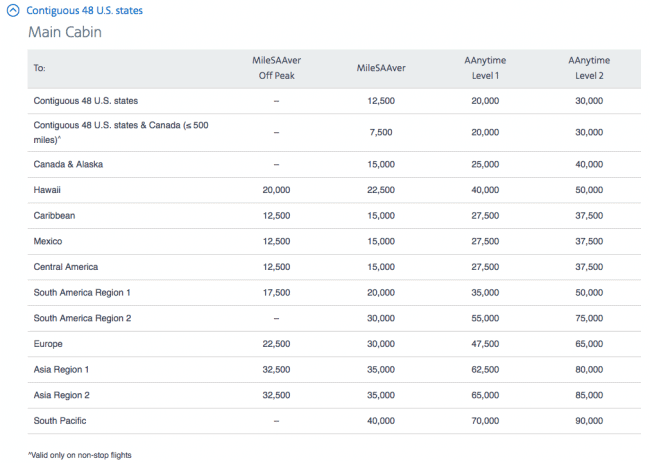Image resolution: width=650 pixels, height=463 pixels.
Task: Select the Hawaii row label
Action: (x=48, y=189)
